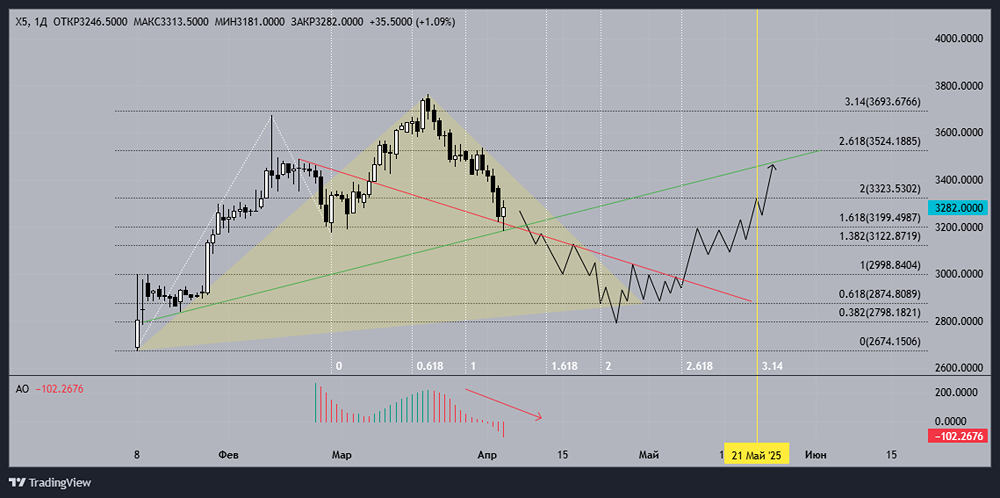Click the 8 date label on time axis

coord(136,455)
